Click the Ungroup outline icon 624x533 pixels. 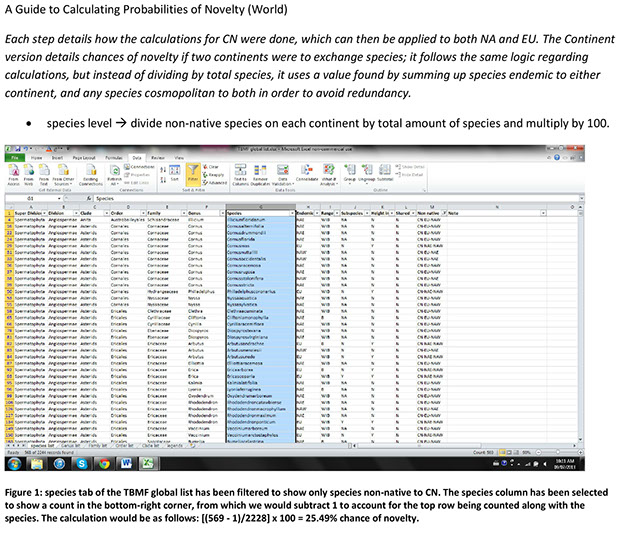pyautogui.click(x=367, y=173)
